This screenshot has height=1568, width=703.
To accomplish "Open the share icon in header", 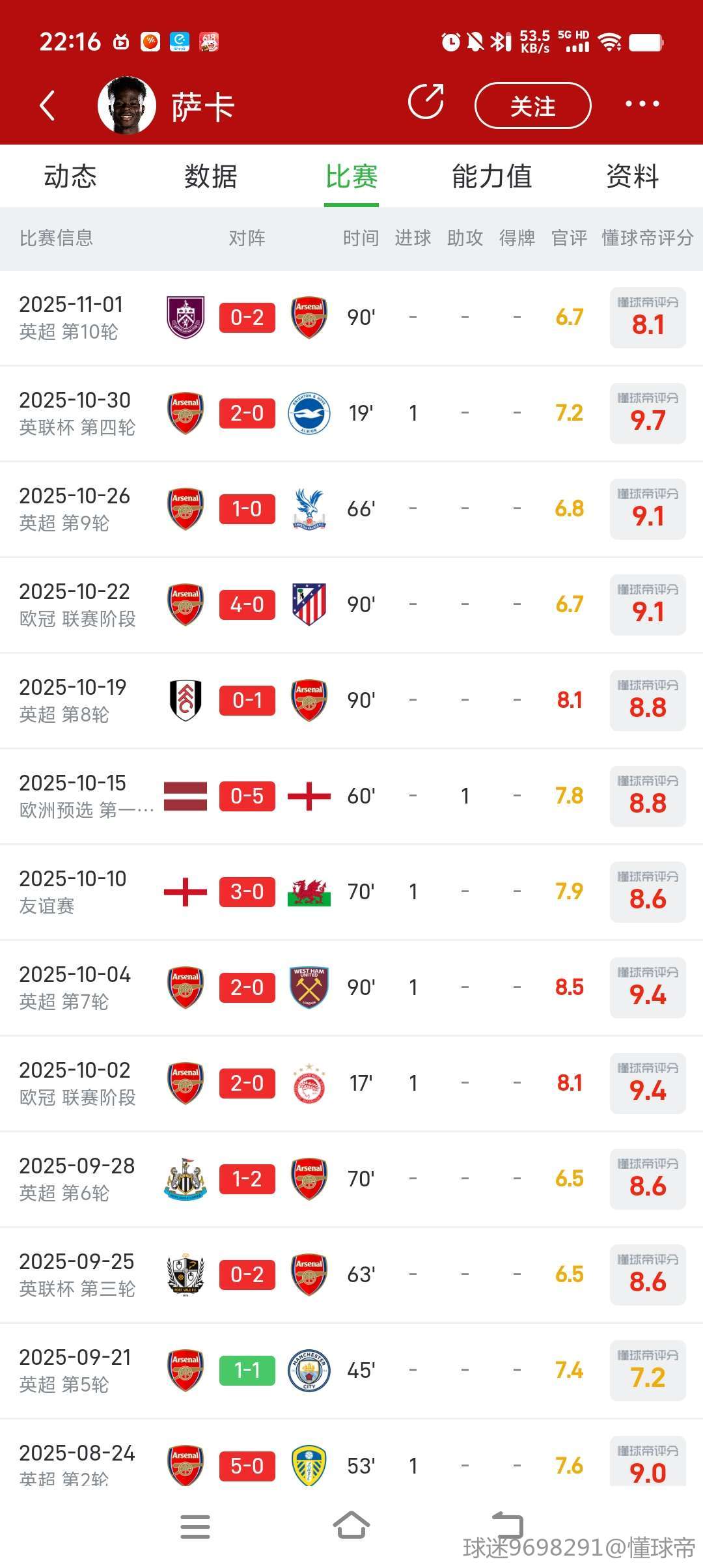I will (x=426, y=102).
